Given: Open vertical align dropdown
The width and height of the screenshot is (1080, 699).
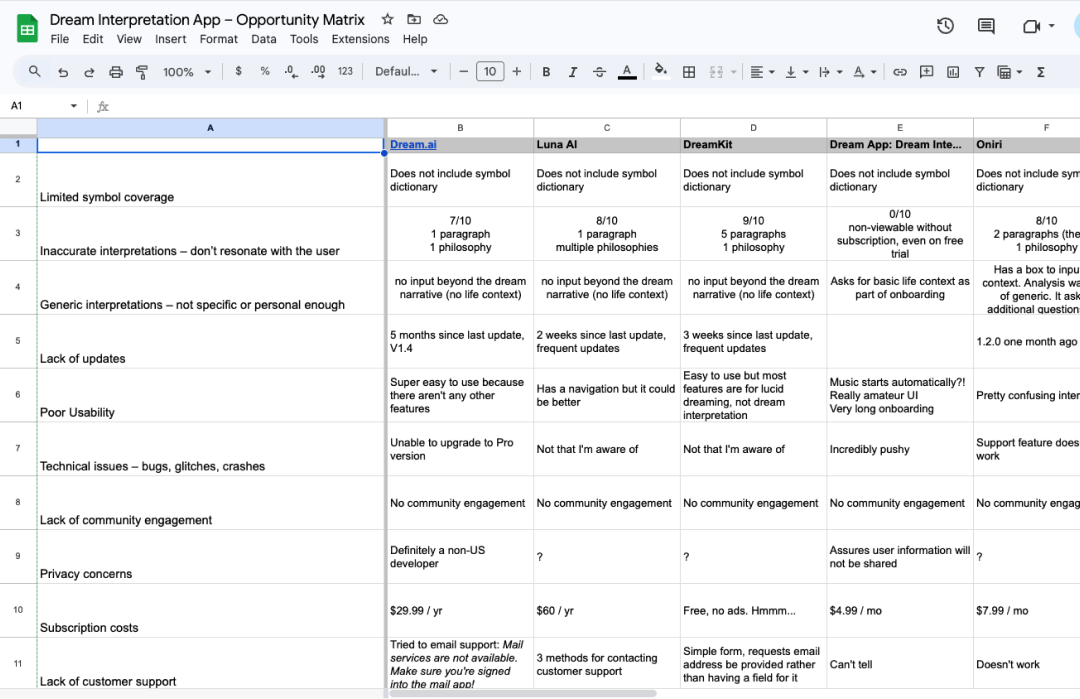Looking at the screenshot, I should (x=796, y=72).
